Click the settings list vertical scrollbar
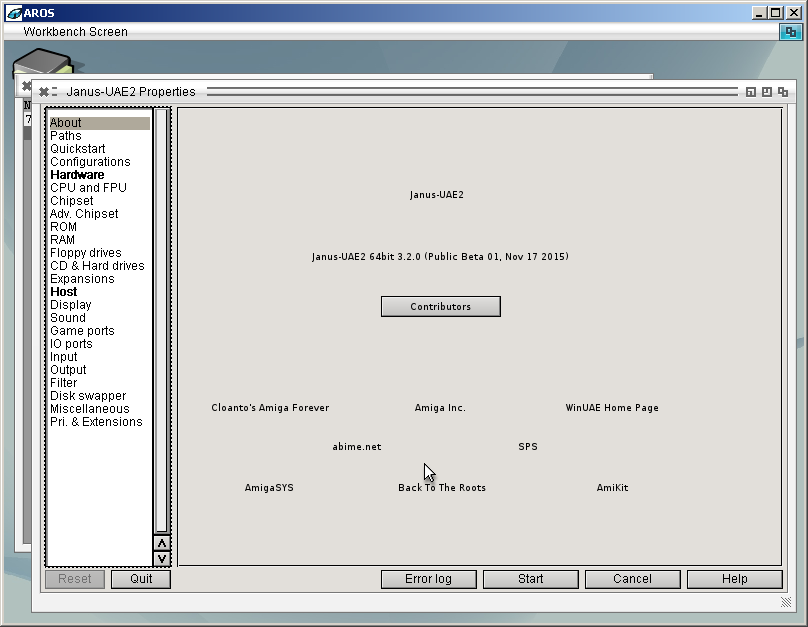Image resolution: width=808 pixels, height=627 pixels. coord(162,320)
